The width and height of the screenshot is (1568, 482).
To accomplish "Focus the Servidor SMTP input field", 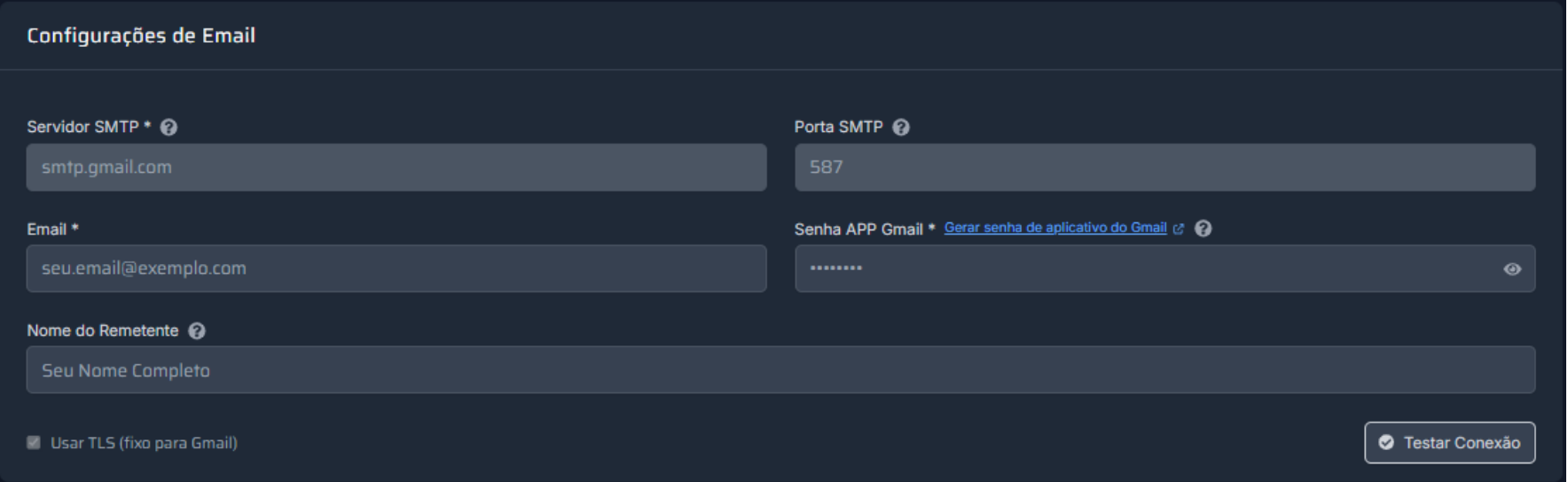I will [396, 167].
